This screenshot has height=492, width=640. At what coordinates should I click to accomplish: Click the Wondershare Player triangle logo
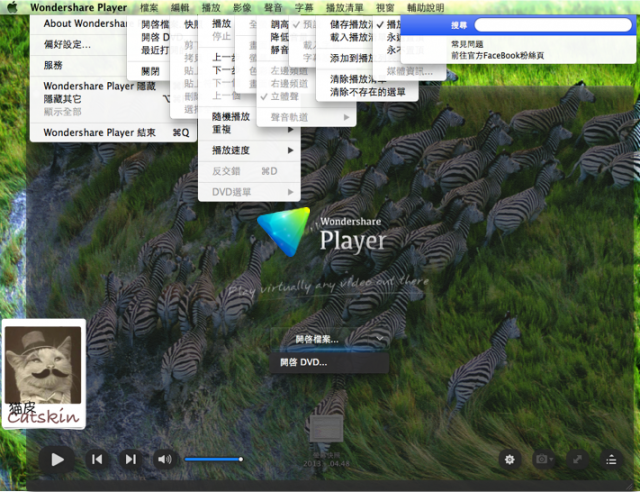click(284, 232)
